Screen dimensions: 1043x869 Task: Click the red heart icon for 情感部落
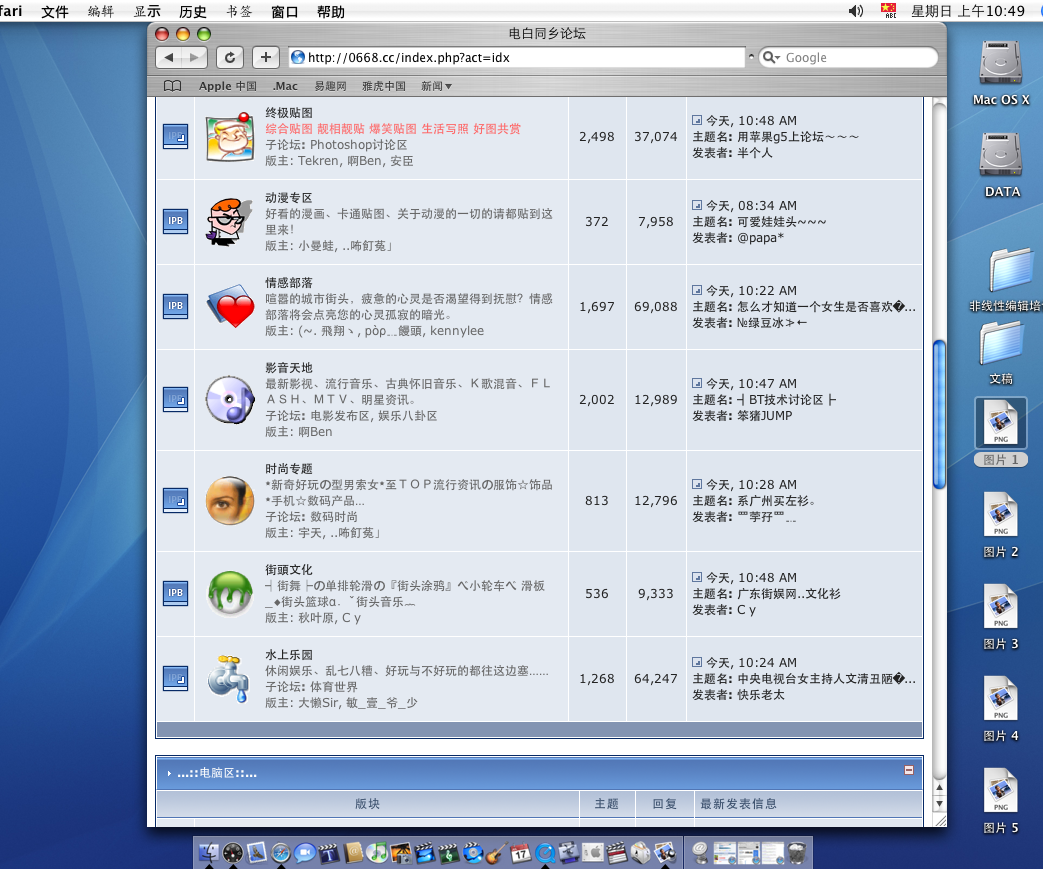tap(231, 307)
